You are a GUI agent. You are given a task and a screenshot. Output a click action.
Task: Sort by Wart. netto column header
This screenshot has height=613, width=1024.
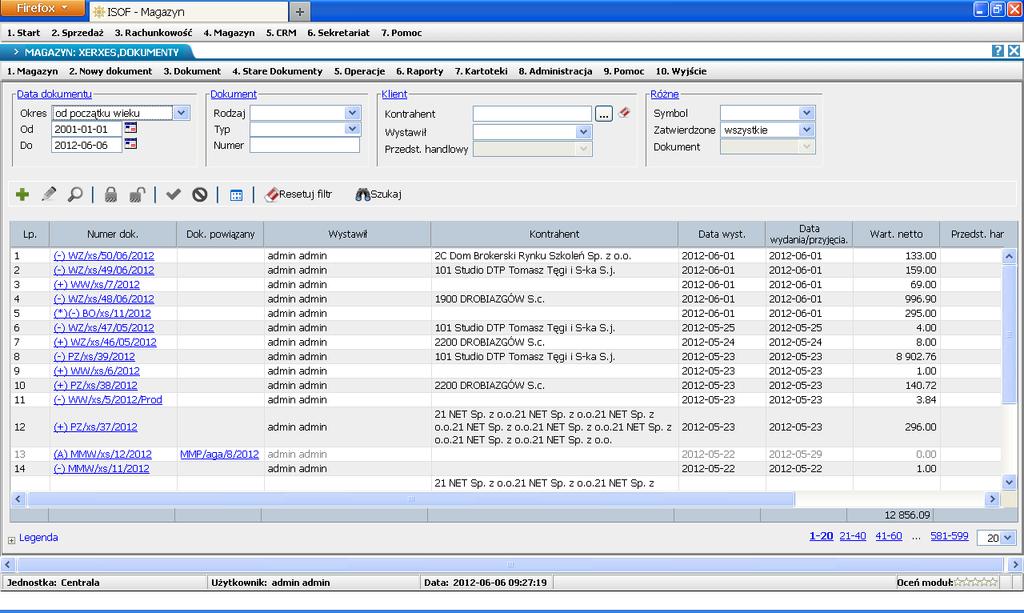896,234
